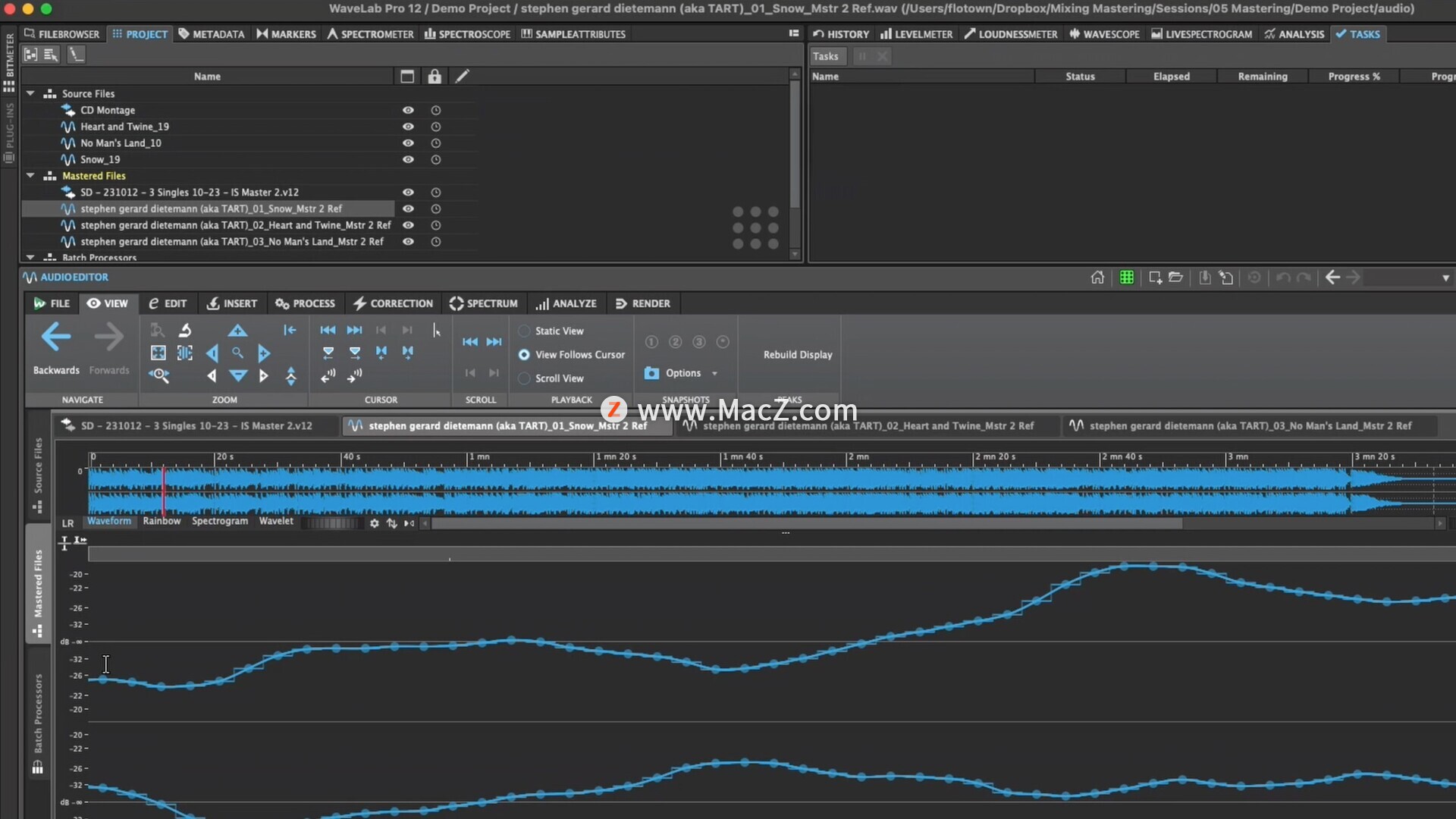Click the settings gear below the overview waveform
The width and height of the screenshot is (1456, 819).
[x=374, y=523]
